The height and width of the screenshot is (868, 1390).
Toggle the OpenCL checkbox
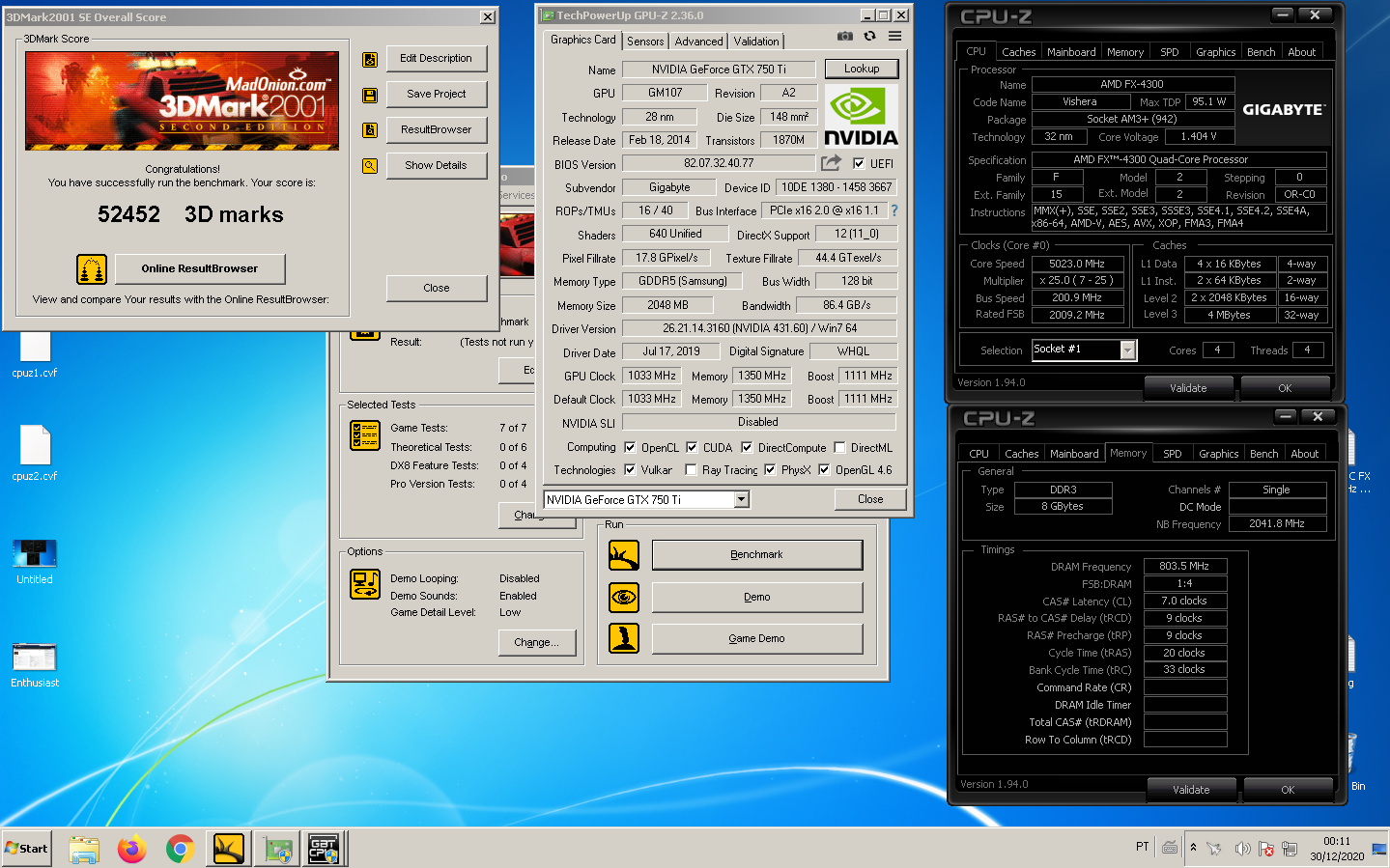point(630,447)
